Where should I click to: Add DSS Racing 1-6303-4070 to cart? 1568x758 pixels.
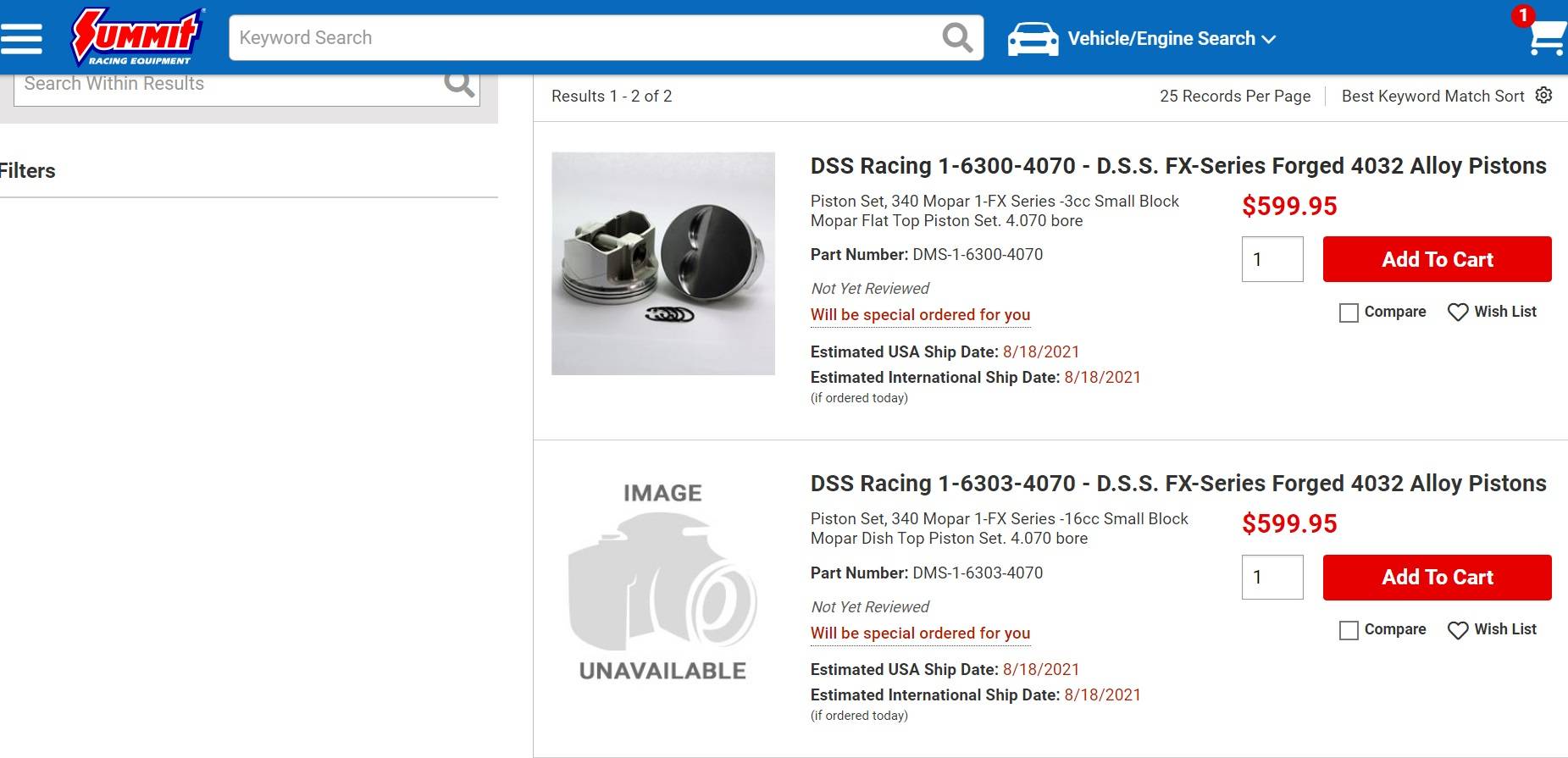click(1438, 578)
